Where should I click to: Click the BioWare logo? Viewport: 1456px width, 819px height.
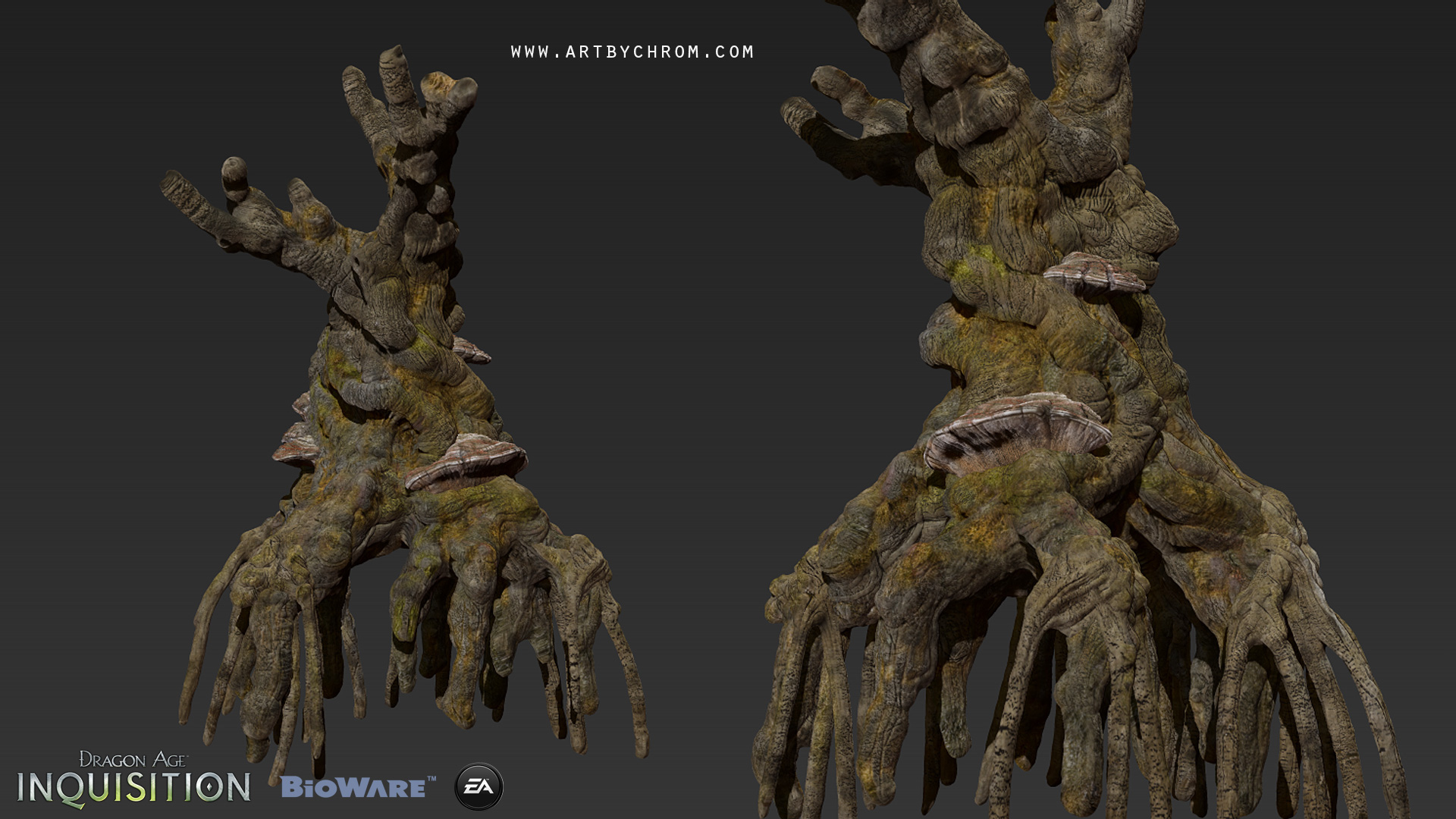(x=358, y=786)
